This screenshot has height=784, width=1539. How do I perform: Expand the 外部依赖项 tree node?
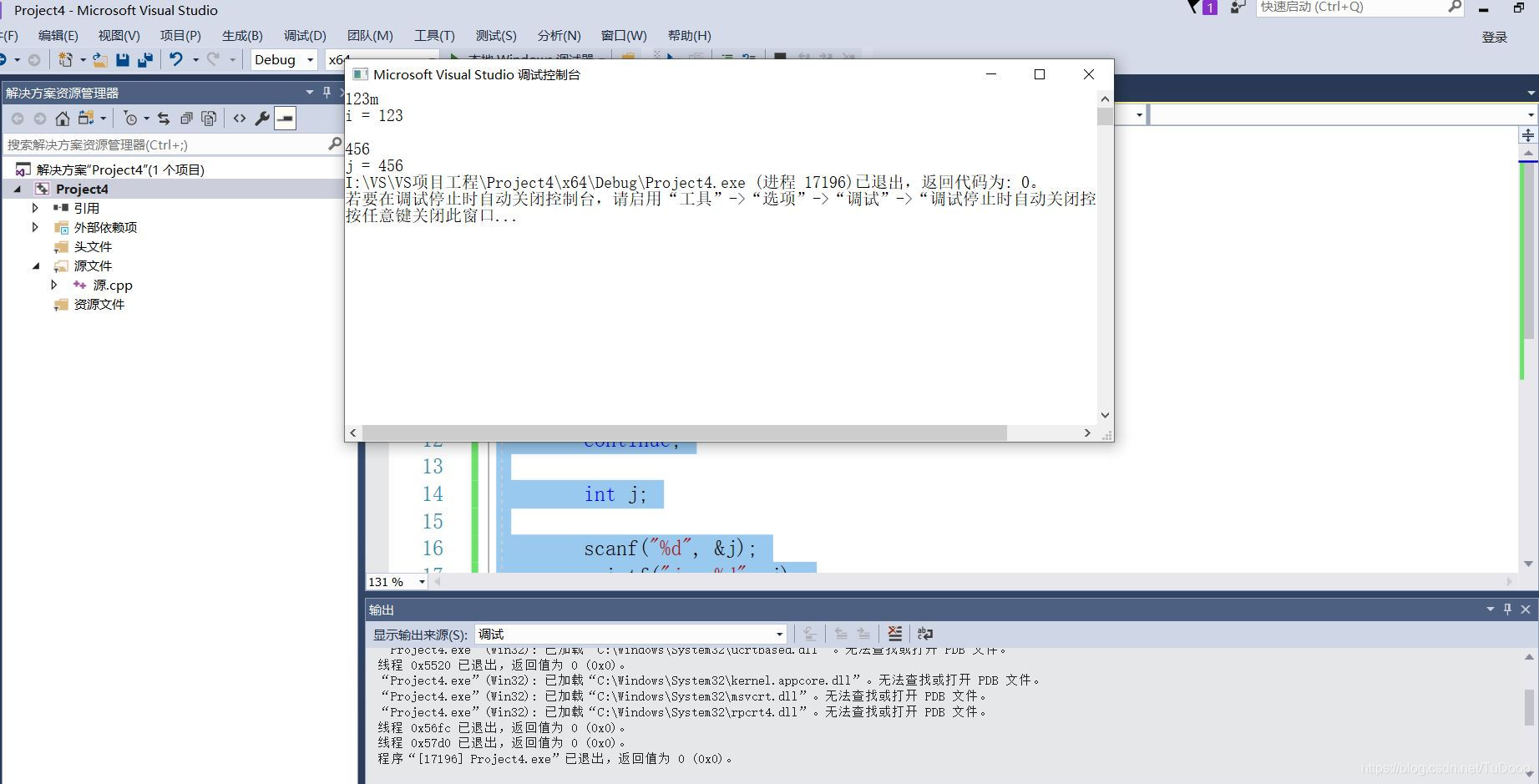click(x=35, y=226)
